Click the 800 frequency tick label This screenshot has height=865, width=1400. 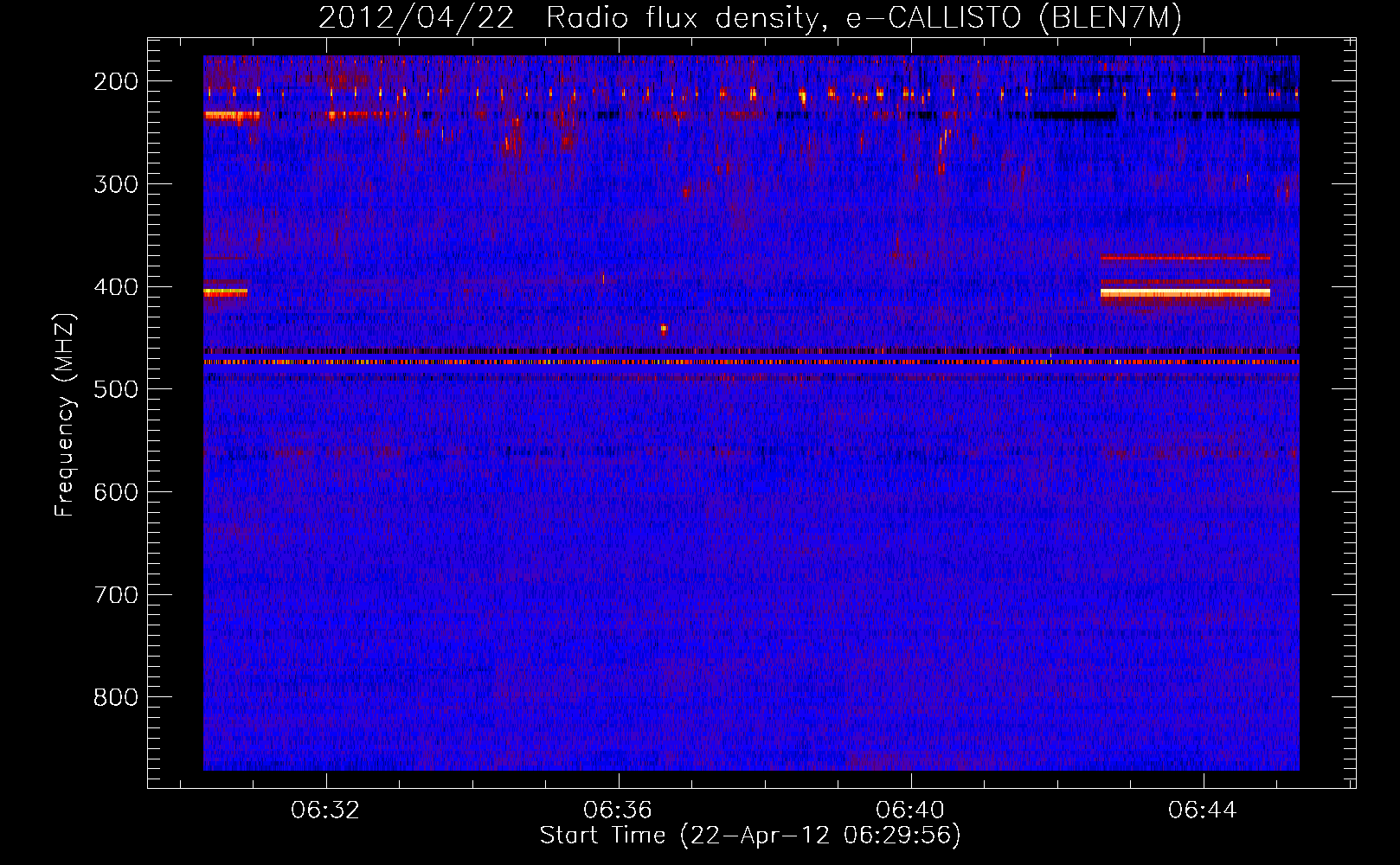click(116, 697)
